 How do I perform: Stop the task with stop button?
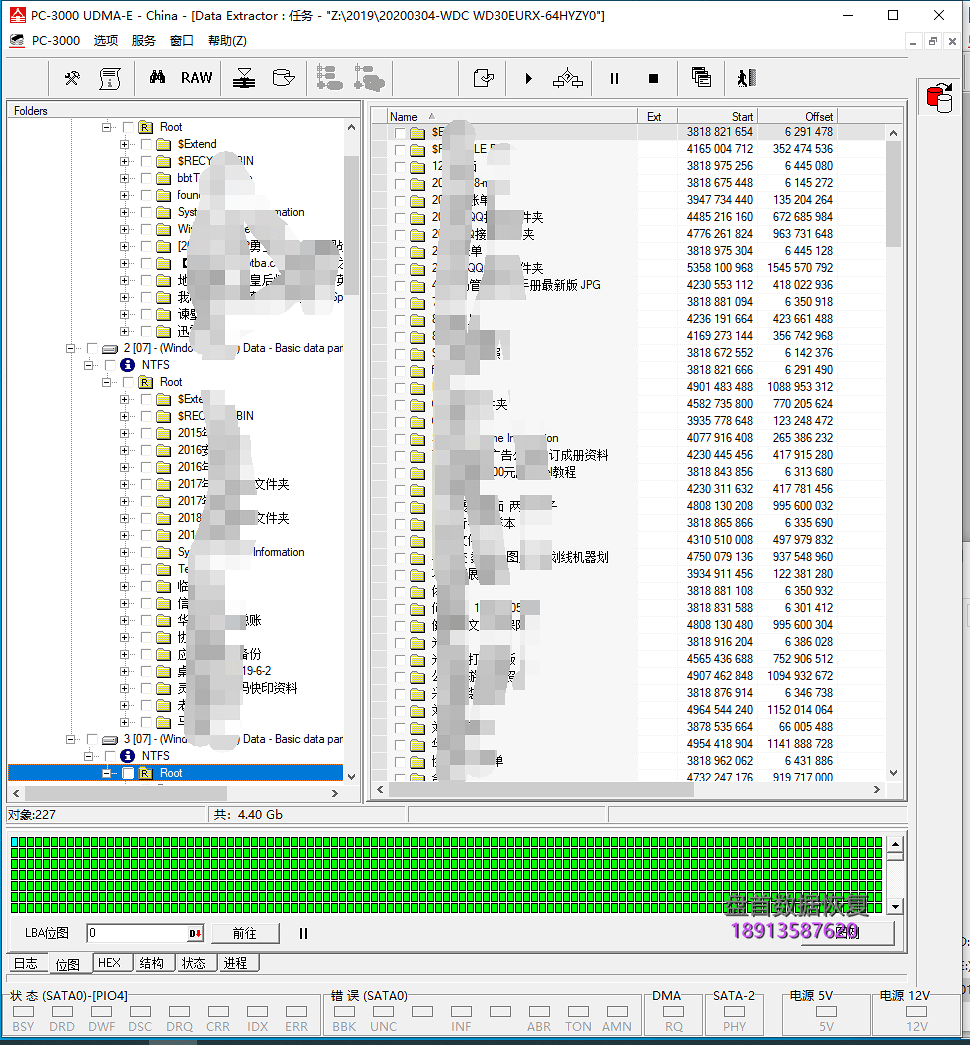click(653, 79)
